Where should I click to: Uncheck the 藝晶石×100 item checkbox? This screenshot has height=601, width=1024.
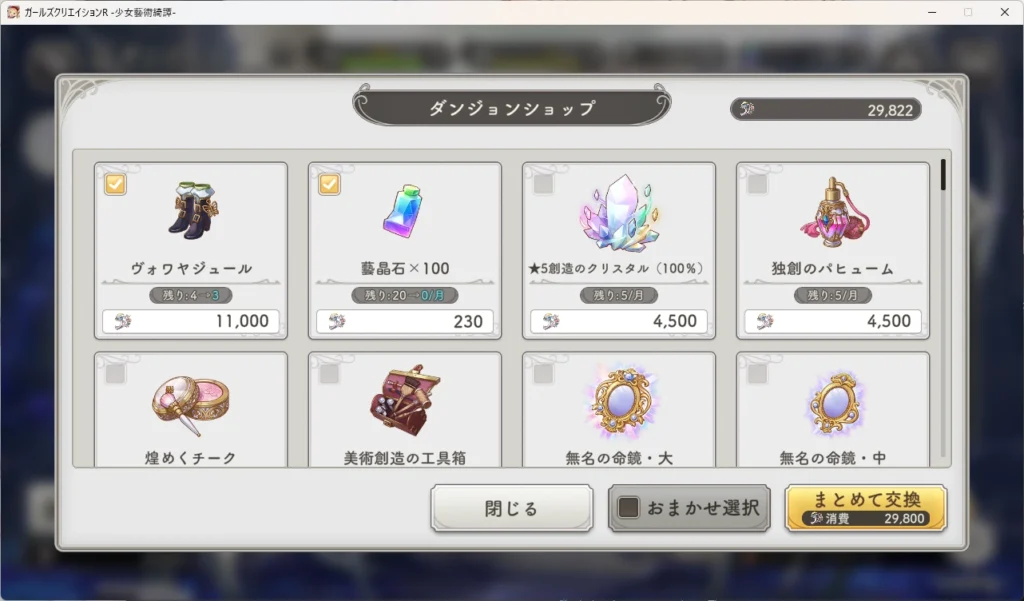329,184
